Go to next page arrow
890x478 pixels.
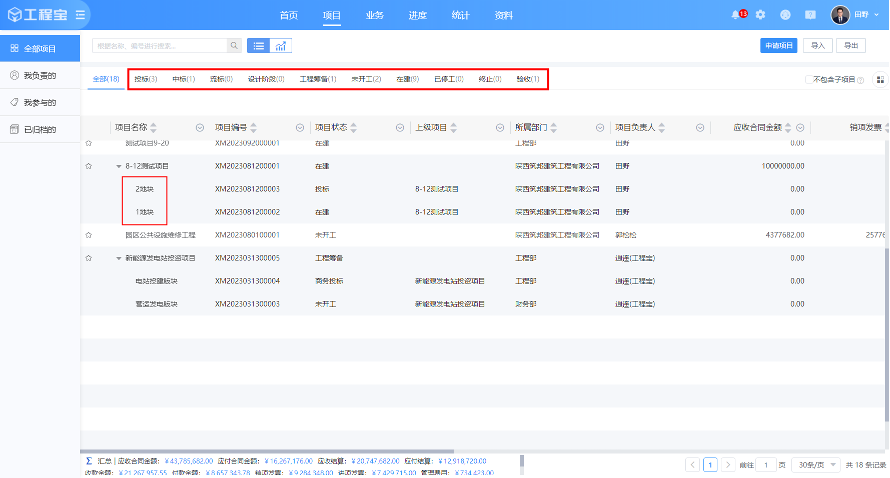pos(728,465)
